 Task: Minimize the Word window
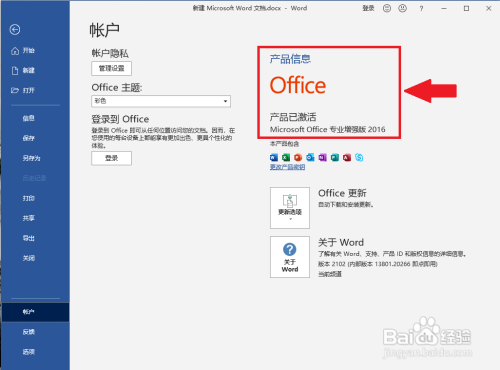pos(444,9)
